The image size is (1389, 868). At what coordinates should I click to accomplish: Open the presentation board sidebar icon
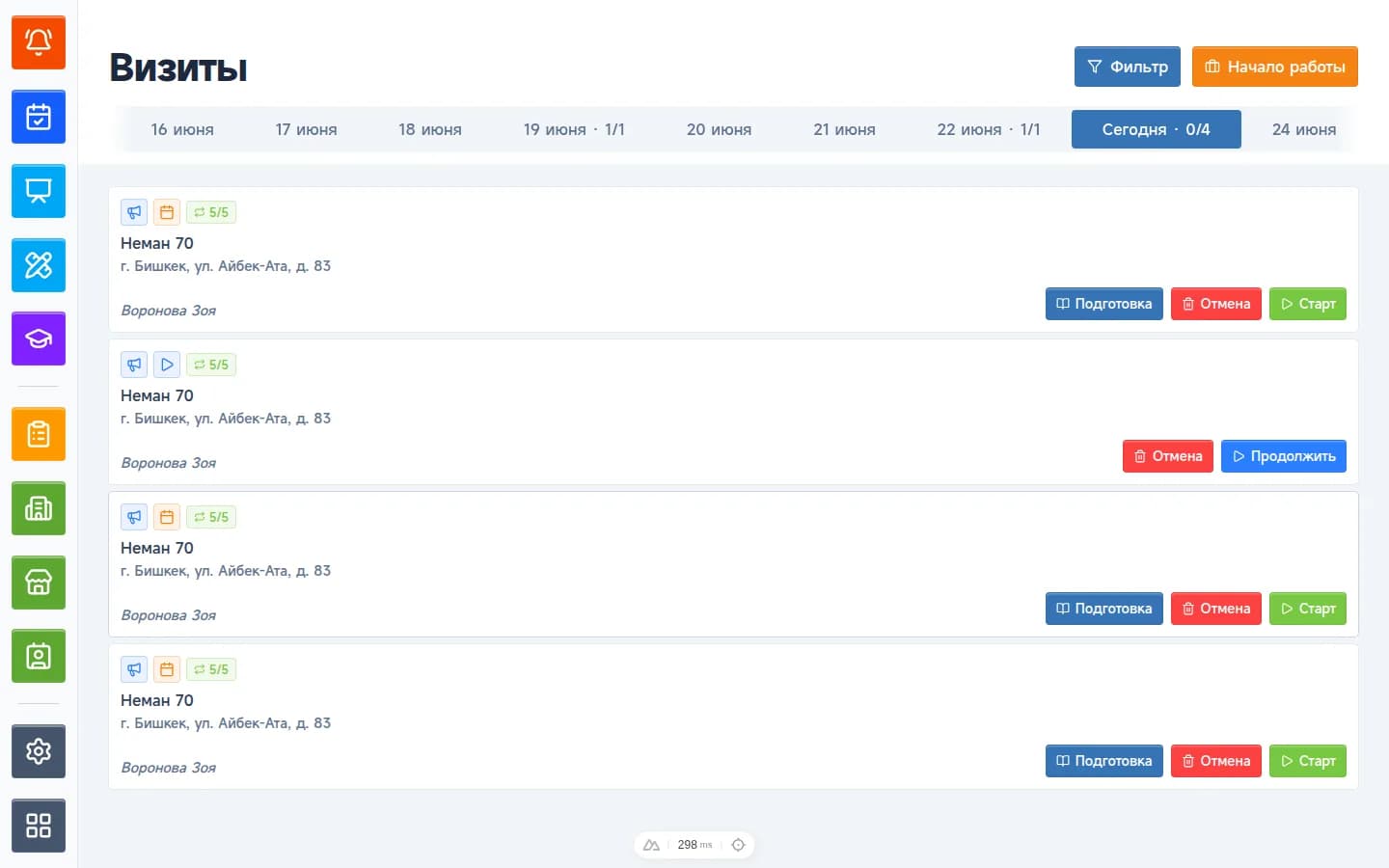pos(39,191)
